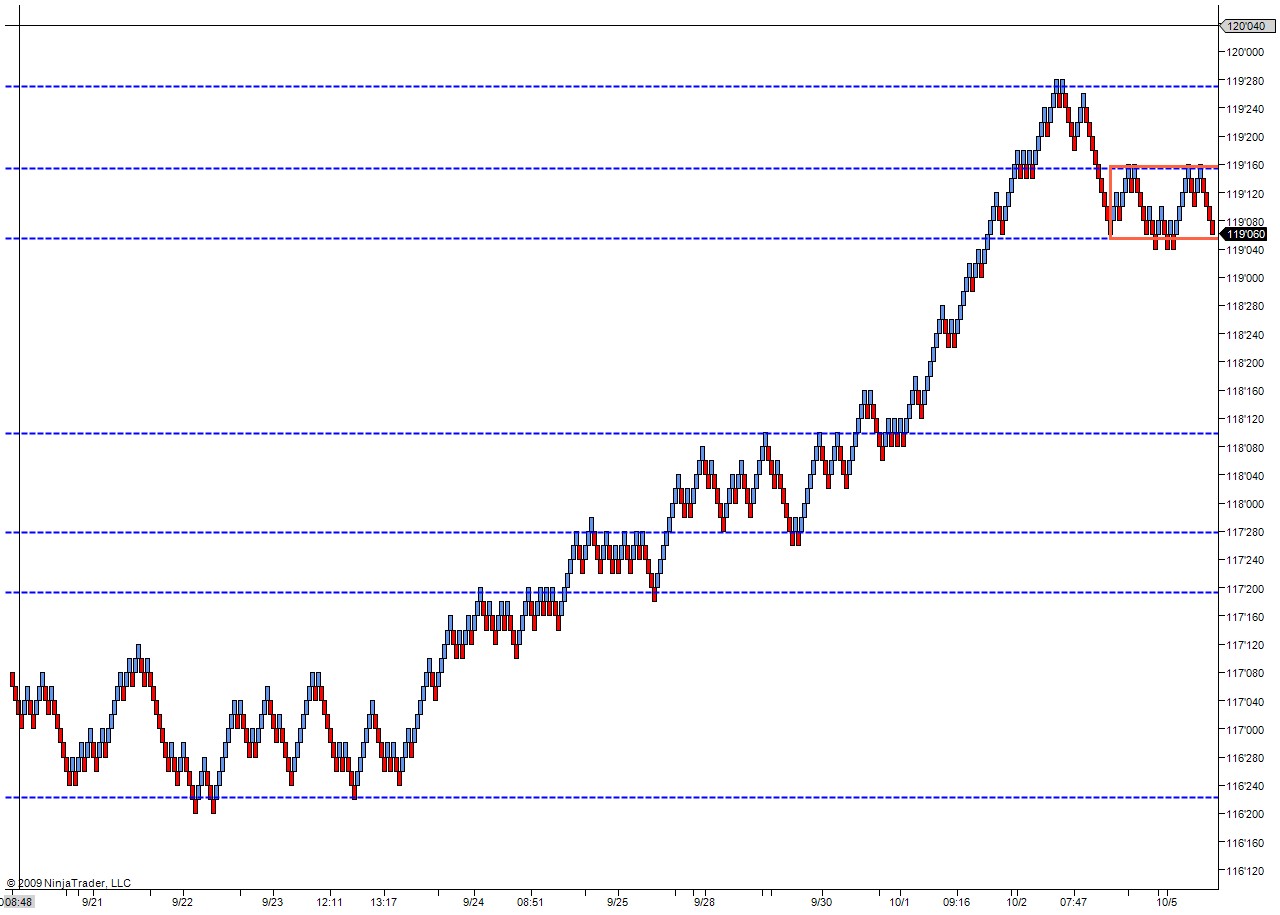
Task: Click the 07:47 time label
Action: (x=1073, y=902)
